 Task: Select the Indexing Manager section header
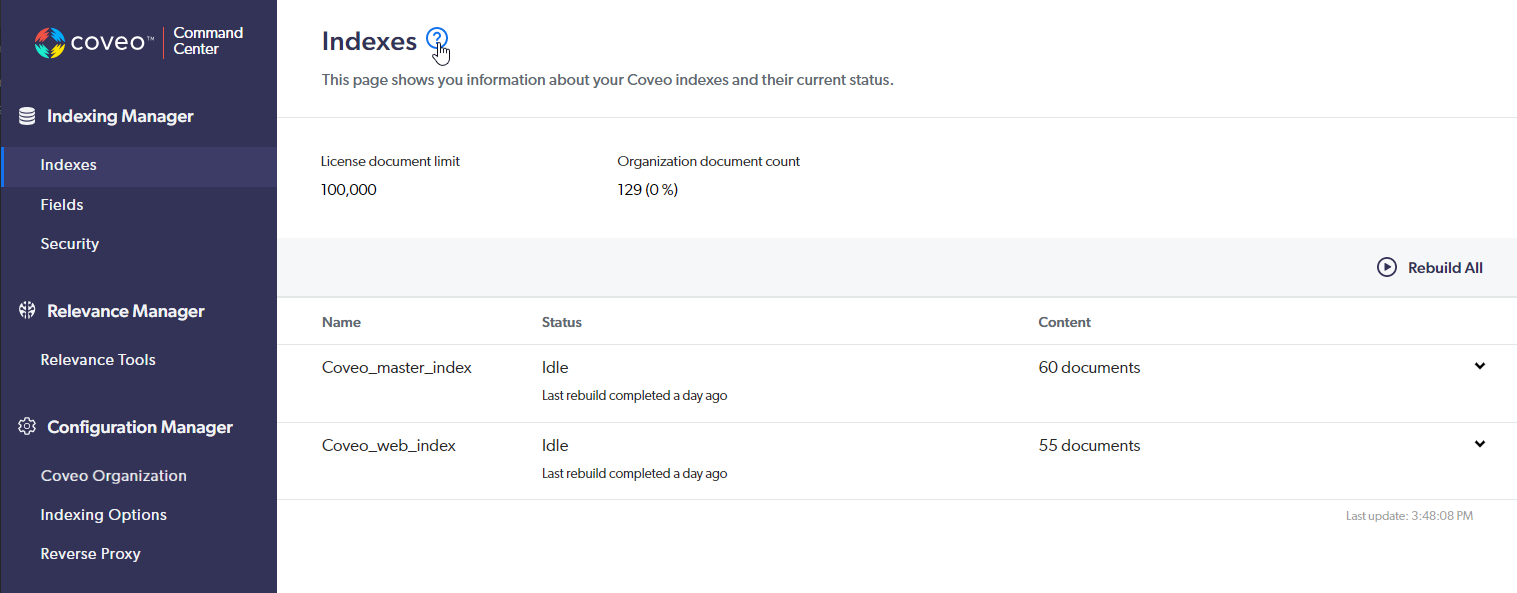(x=120, y=117)
